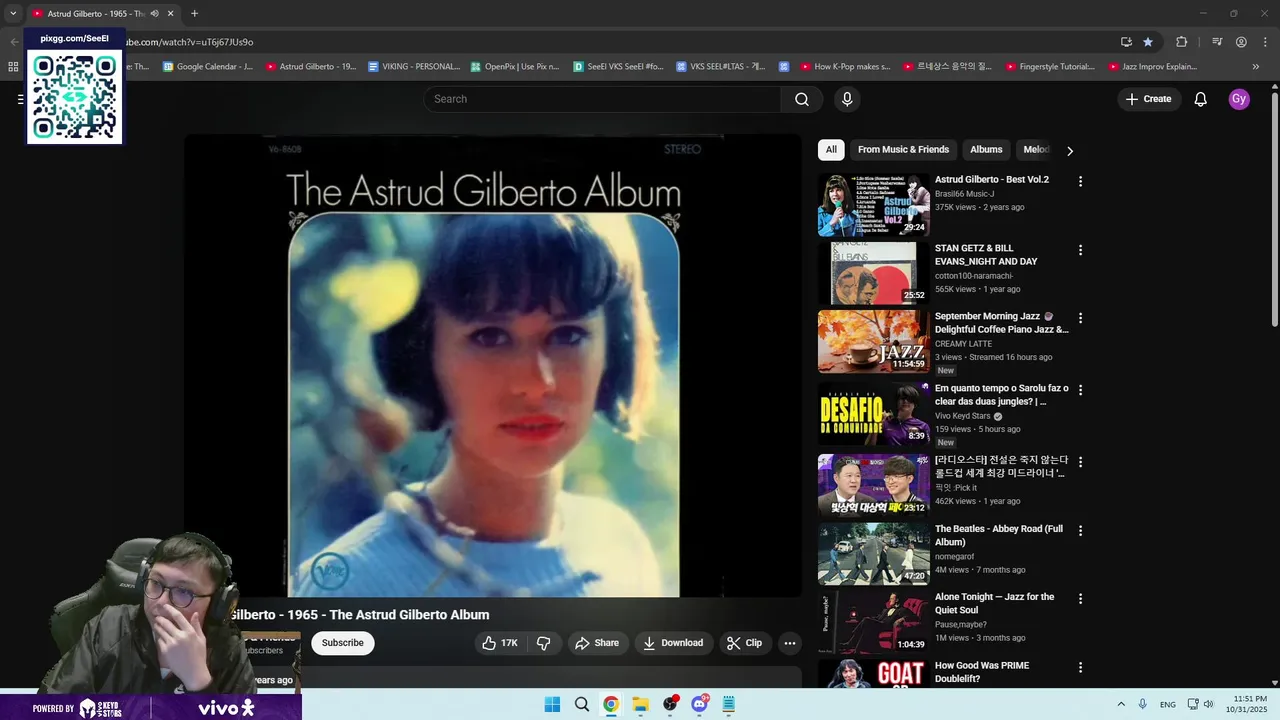Open OBS Studio from taskbar
This screenshot has height=720, width=1280.
pos(670,704)
